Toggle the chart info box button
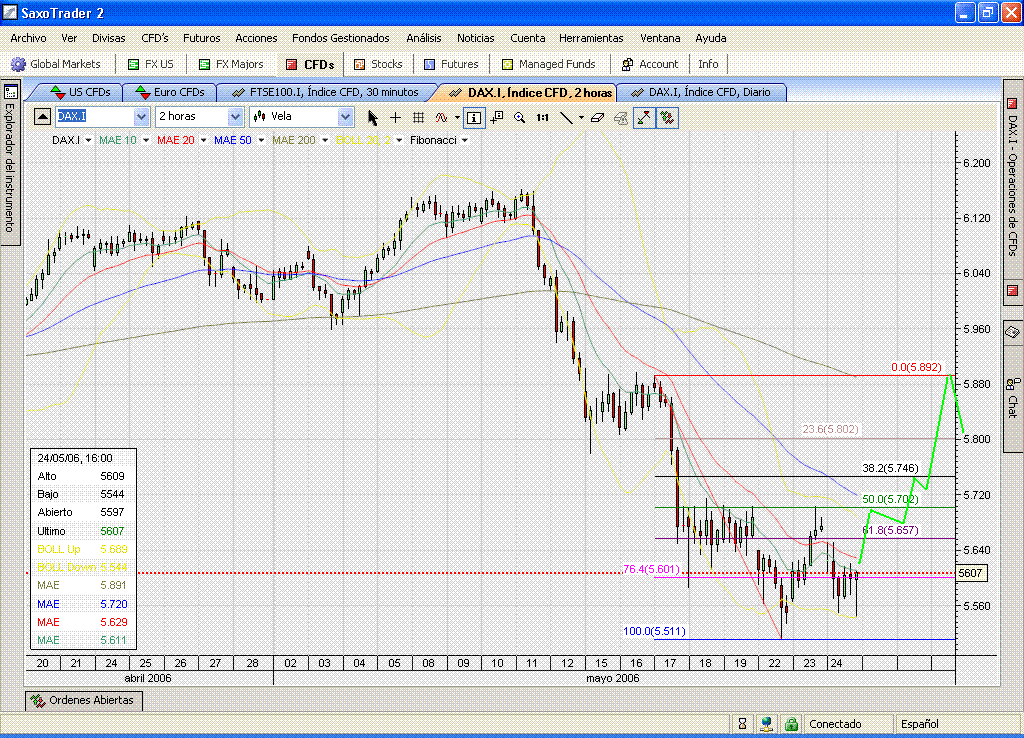The height and width of the screenshot is (738, 1024). click(x=474, y=118)
